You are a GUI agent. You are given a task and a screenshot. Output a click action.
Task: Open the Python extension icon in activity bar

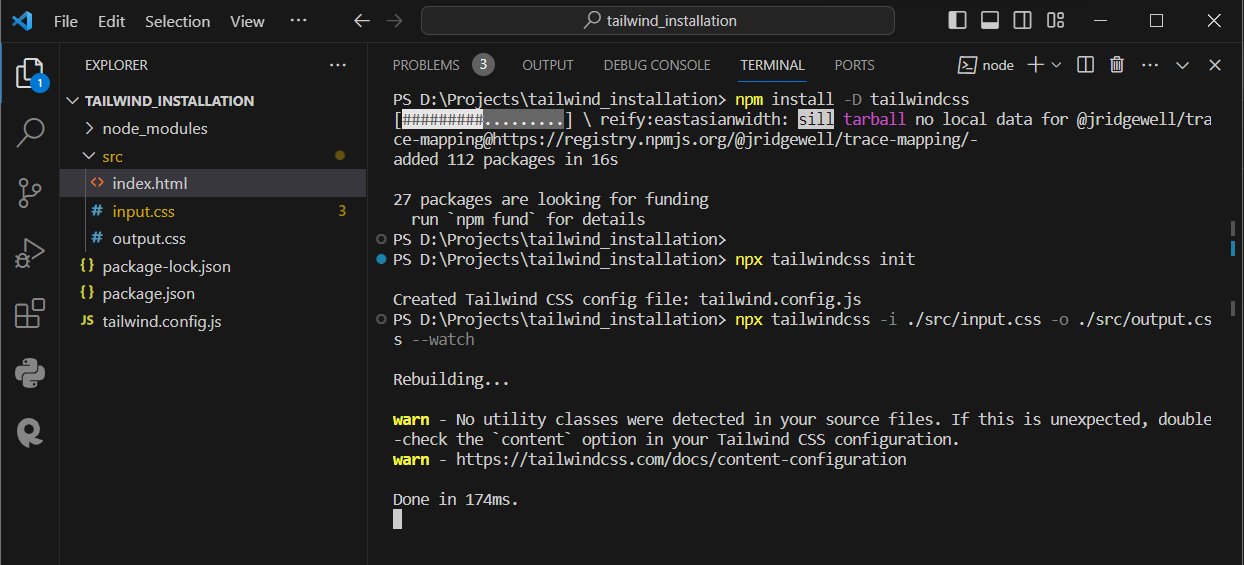pyautogui.click(x=30, y=374)
